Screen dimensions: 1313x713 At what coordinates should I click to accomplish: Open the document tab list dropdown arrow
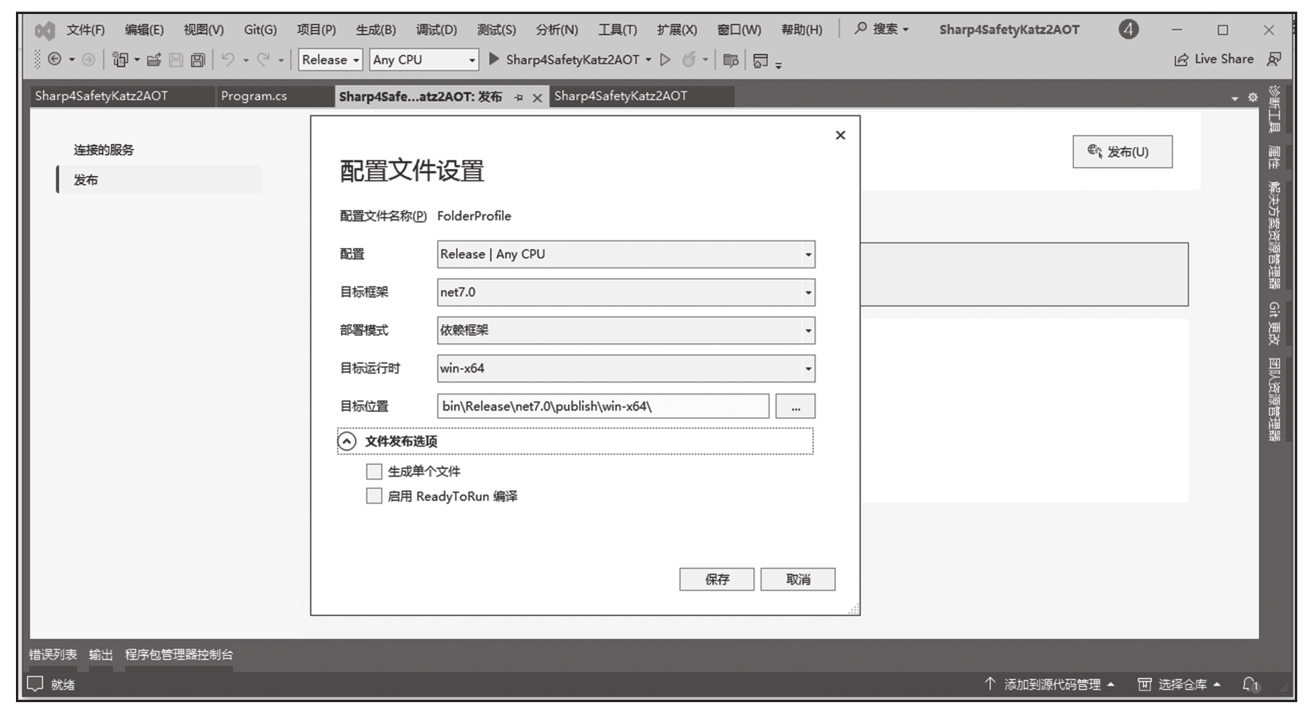(1234, 97)
